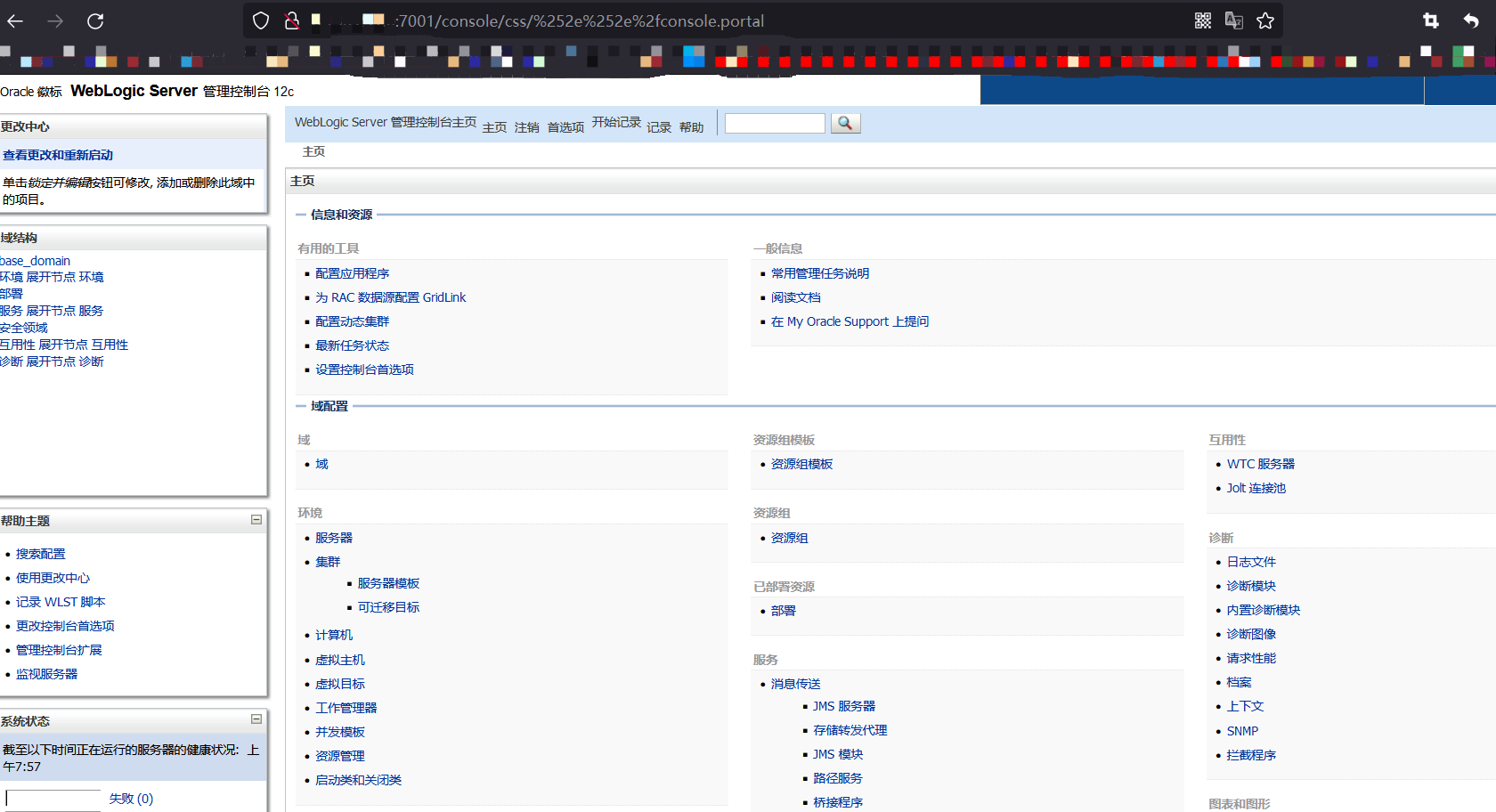The height and width of the screenshot is (812, 1496).
Task: Click the browser back arrow
Action: (x=15, y=20)
